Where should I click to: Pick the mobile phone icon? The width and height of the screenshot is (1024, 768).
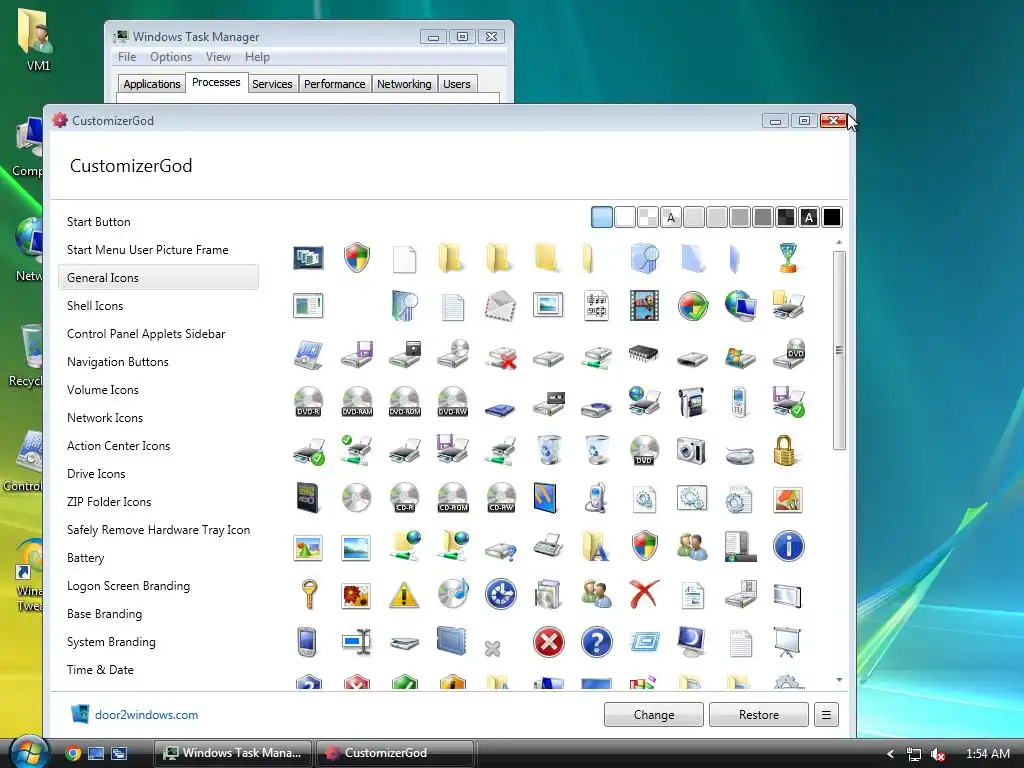(x=739, y=402)
